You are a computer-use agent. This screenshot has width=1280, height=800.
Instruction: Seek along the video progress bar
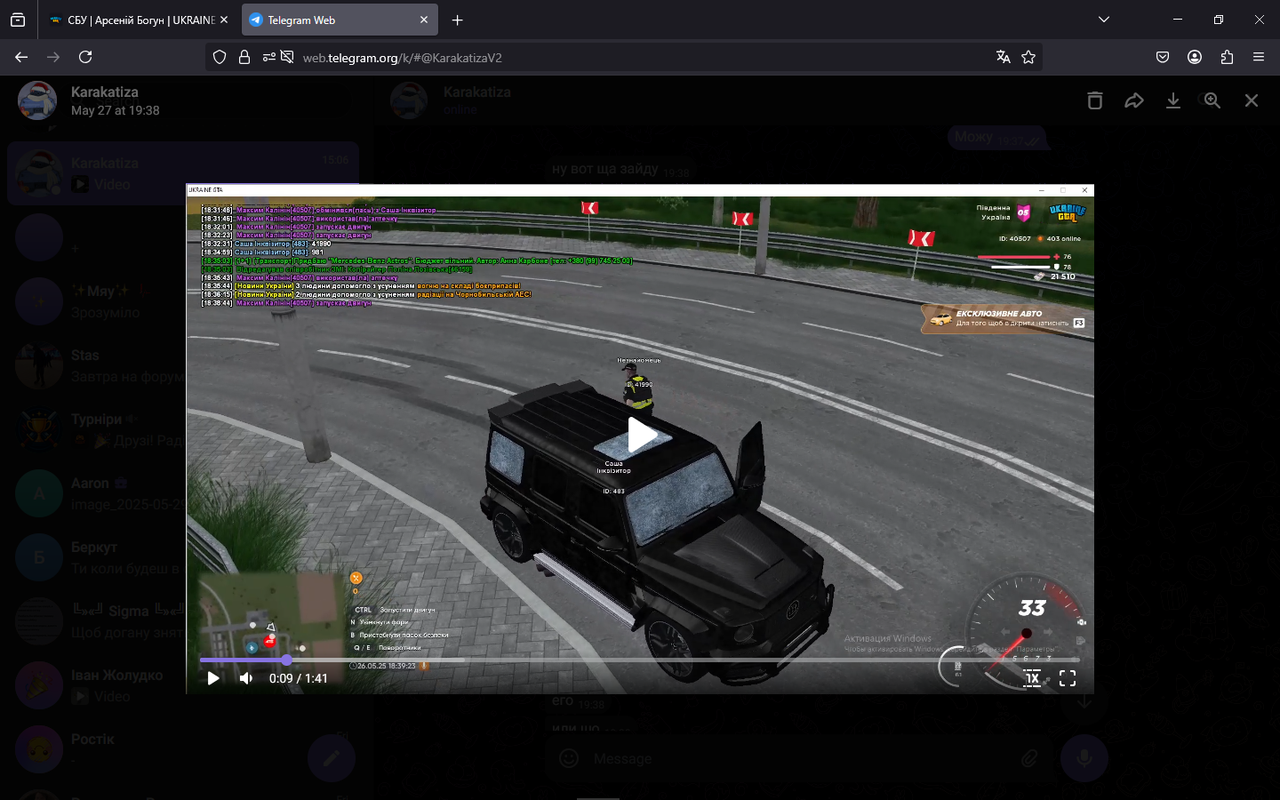click(x=639, y=660)
